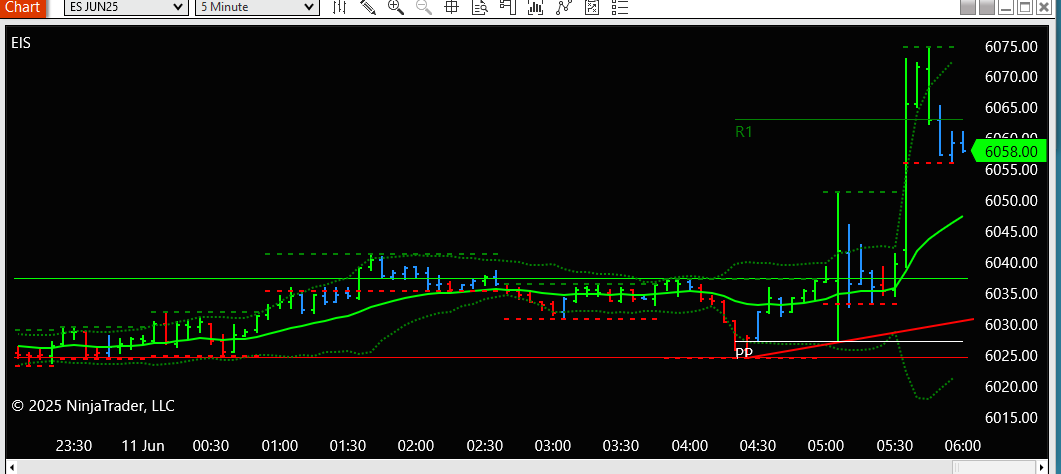Image resolution: width=1061 pixels, height=474 pixels.
Task: Maximize the chart window
Action: click(1025, 7)
